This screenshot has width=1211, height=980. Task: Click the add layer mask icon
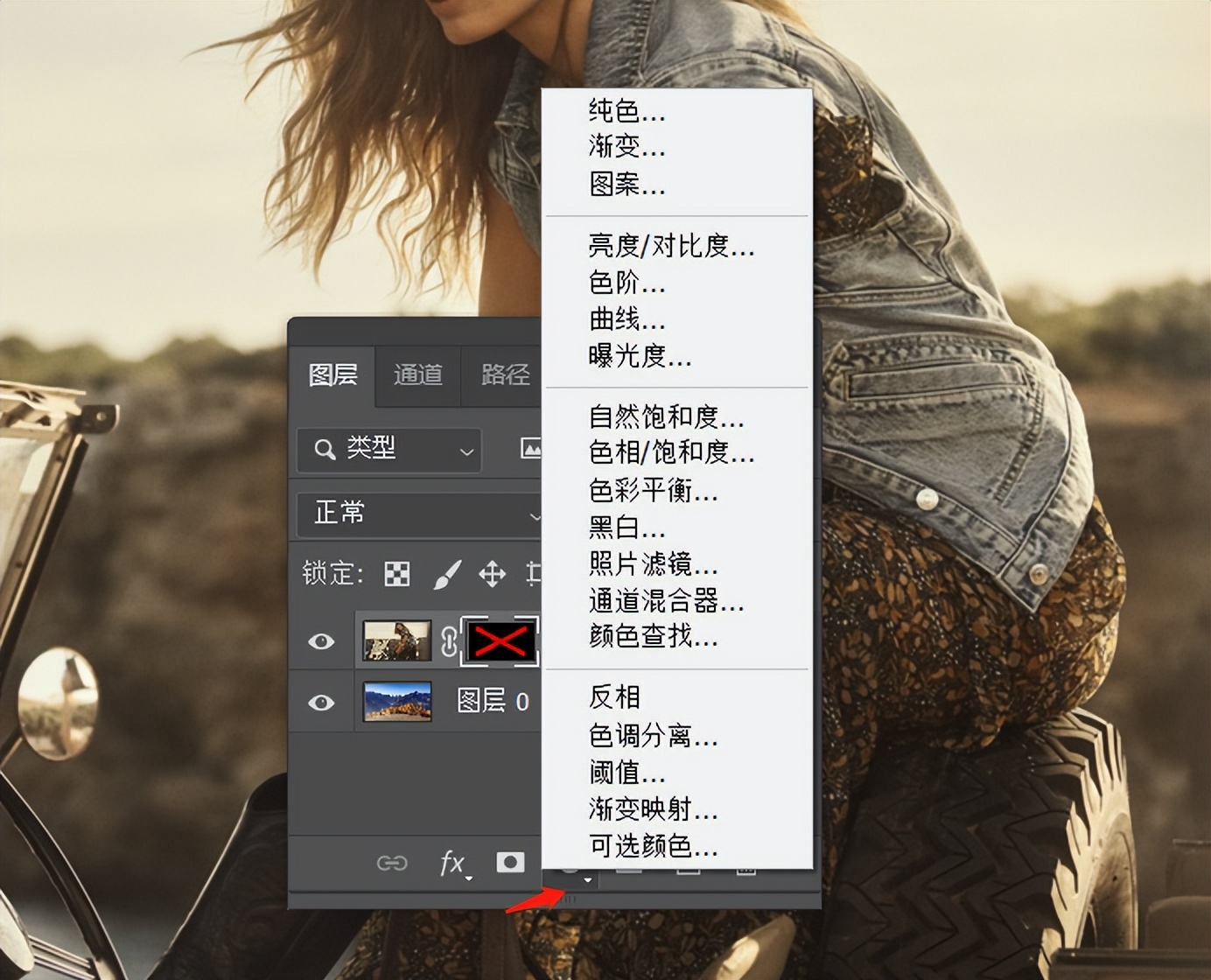(510, 863)
